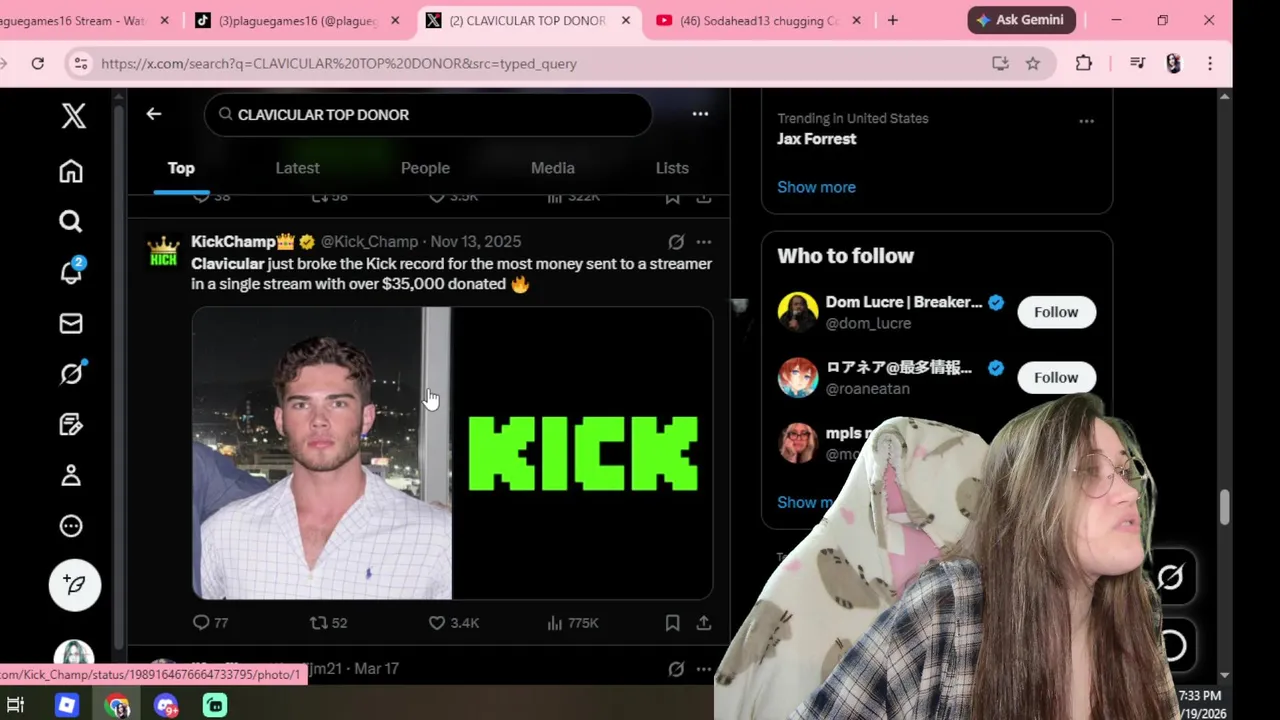1280x720 pixels.
Task: Open Notifications bell icon
Action: (71, 272)
